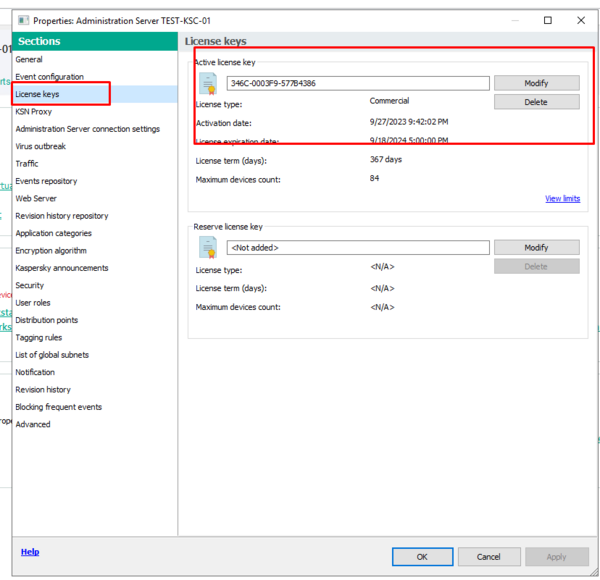Open the Help link
This screenshot has height=580, width=600.
(30, 552)
